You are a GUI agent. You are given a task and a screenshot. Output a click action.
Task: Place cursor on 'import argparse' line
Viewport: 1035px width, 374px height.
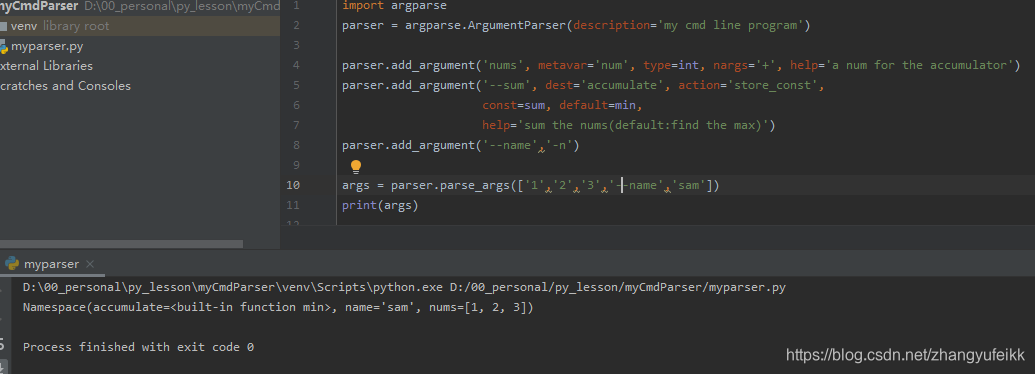click(x=394, y=6)
